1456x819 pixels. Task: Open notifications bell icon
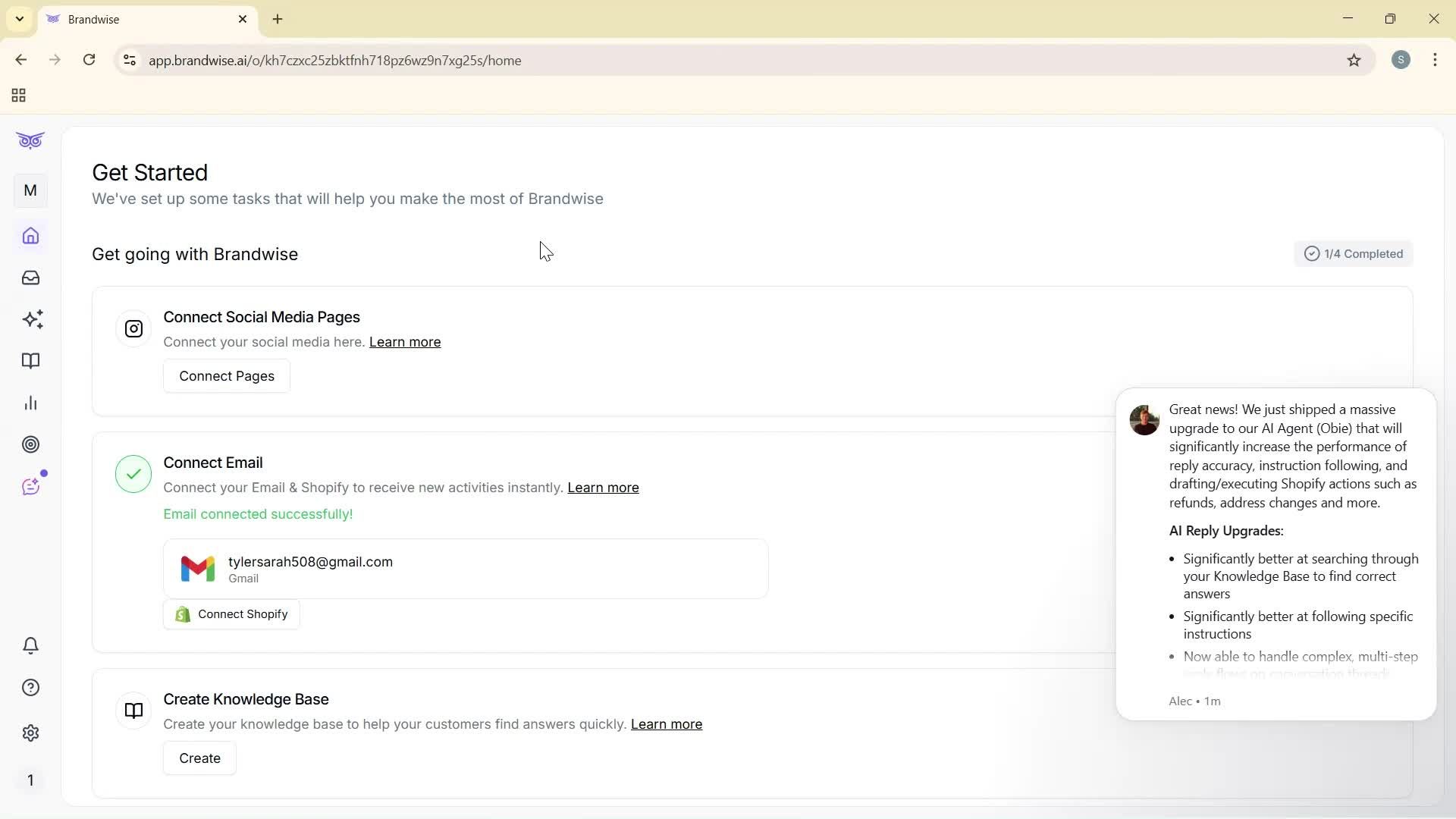(30, 645)
